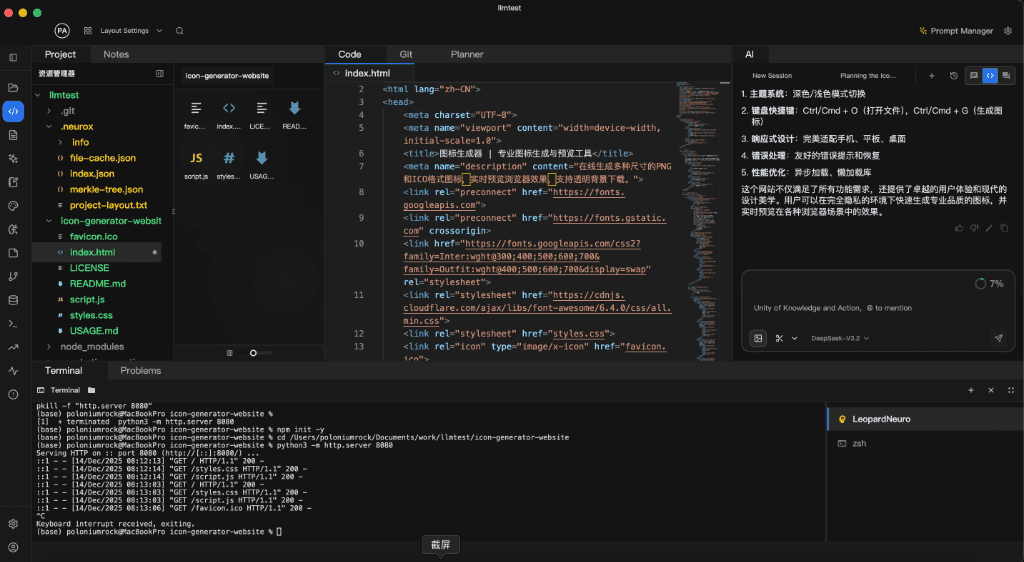Thumbs up the AI response
Screen dimensions: 1024x562
[959, 228]
